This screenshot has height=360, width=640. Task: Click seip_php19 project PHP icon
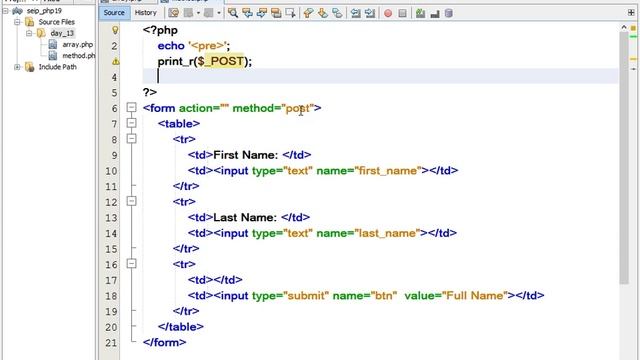tap(17, 11)
